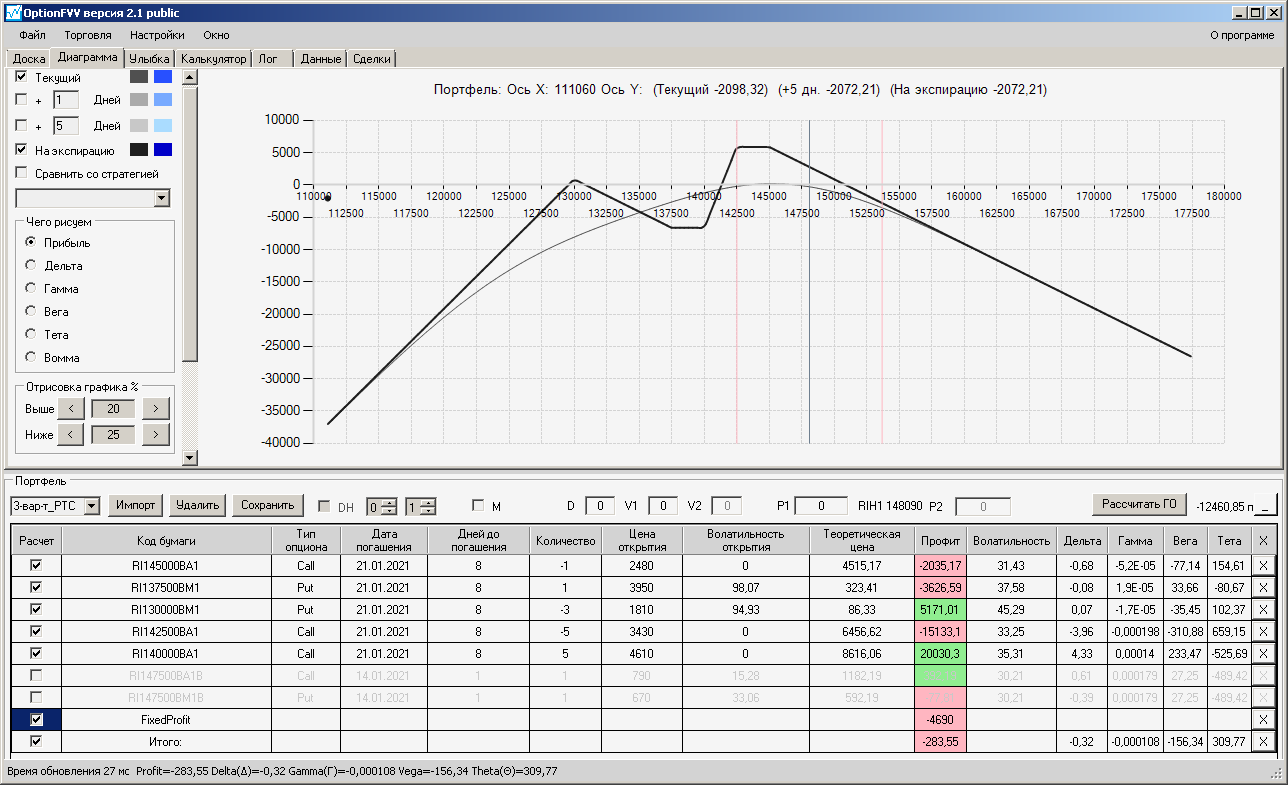
Task: Click the V1 input field
Action: [x=663, y=506]
